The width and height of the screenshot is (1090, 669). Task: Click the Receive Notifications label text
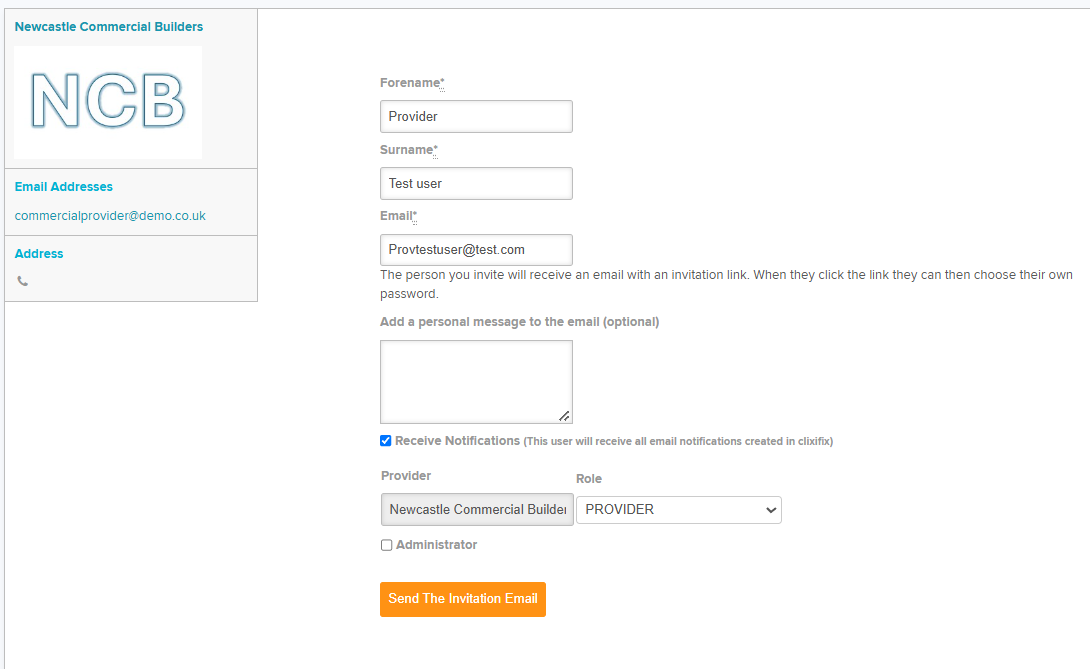coord(457,441)
